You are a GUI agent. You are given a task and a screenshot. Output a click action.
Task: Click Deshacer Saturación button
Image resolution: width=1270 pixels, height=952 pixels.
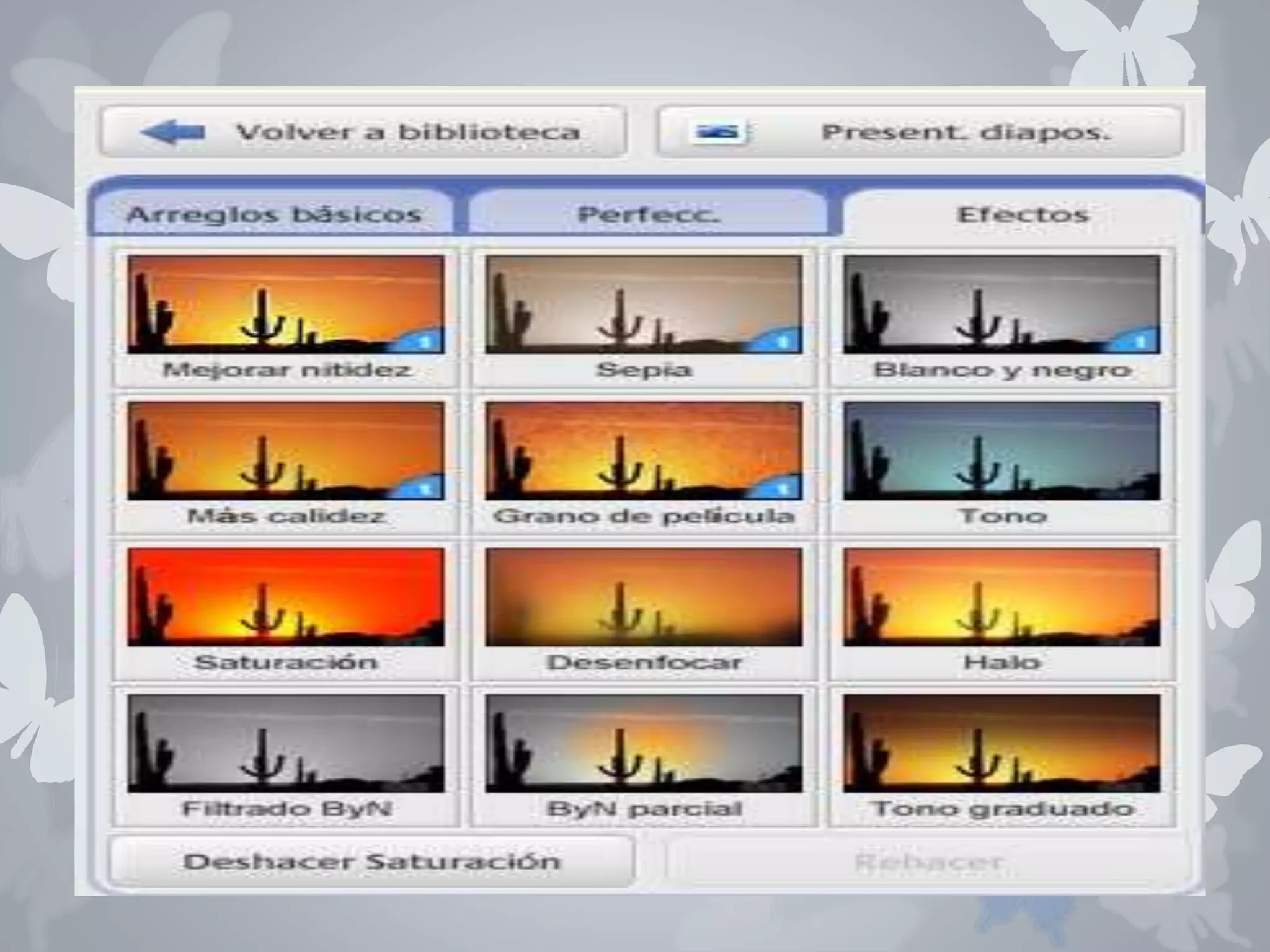point(371,862)
